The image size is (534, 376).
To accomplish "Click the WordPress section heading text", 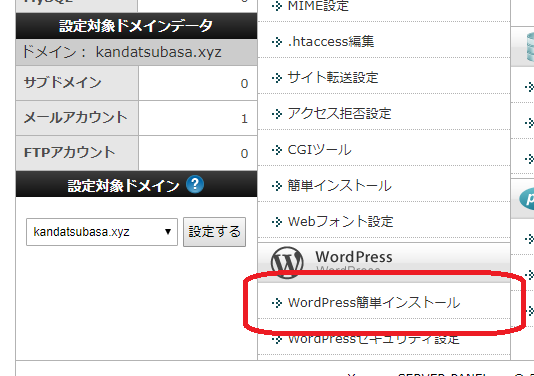I will pyautogui.click(x=354, y=257).
